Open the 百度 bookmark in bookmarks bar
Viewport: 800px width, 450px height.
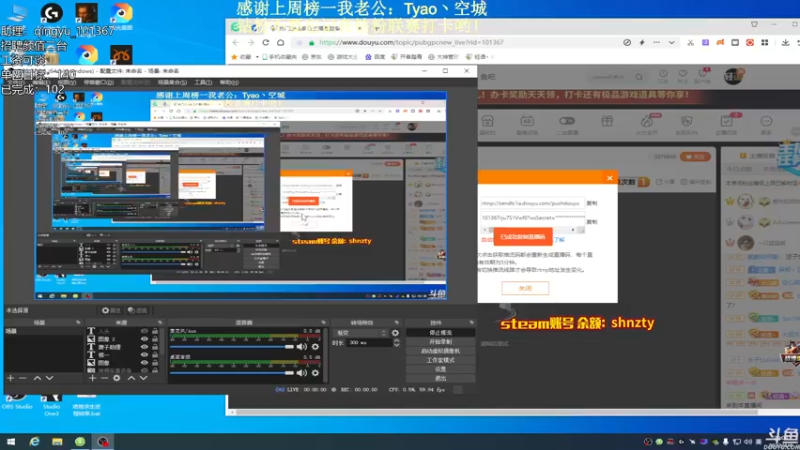tap(375, 57)
